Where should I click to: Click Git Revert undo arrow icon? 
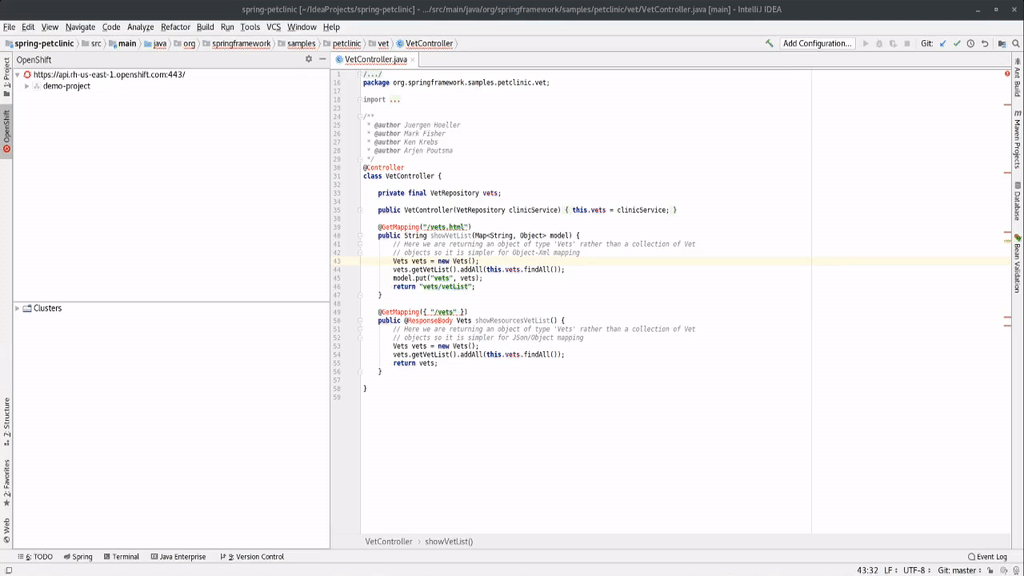coord(985,43)
